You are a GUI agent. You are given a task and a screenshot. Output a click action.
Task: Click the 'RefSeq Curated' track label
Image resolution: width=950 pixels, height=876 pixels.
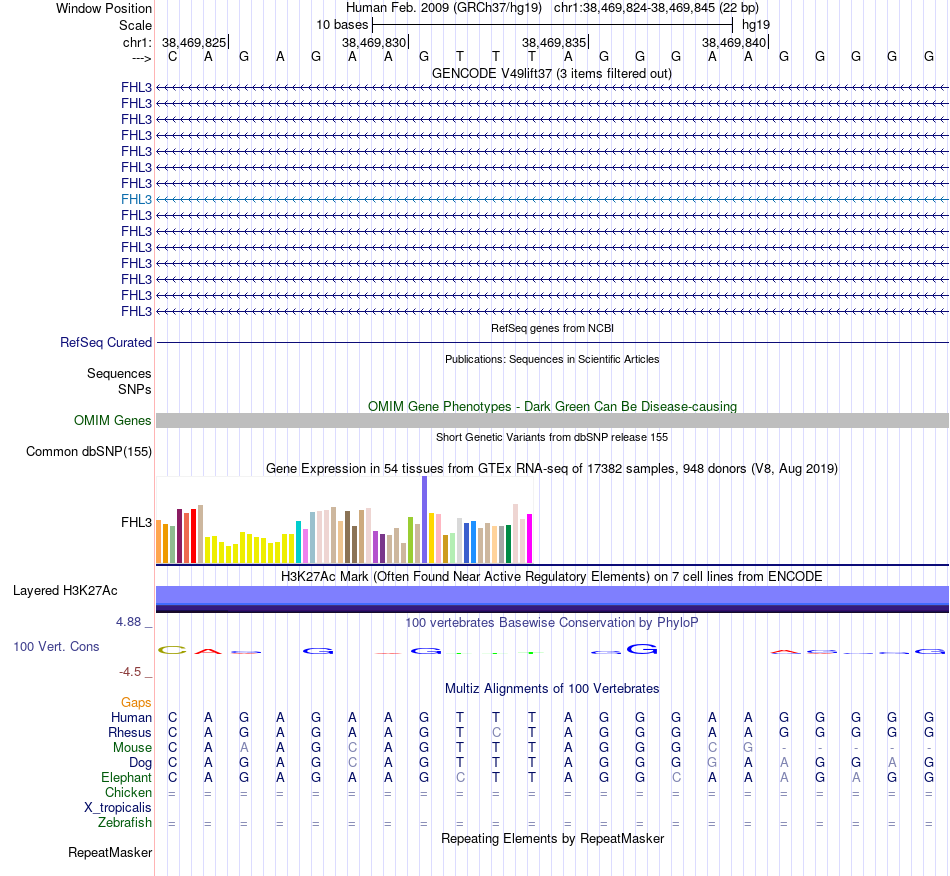coord(106,342)
